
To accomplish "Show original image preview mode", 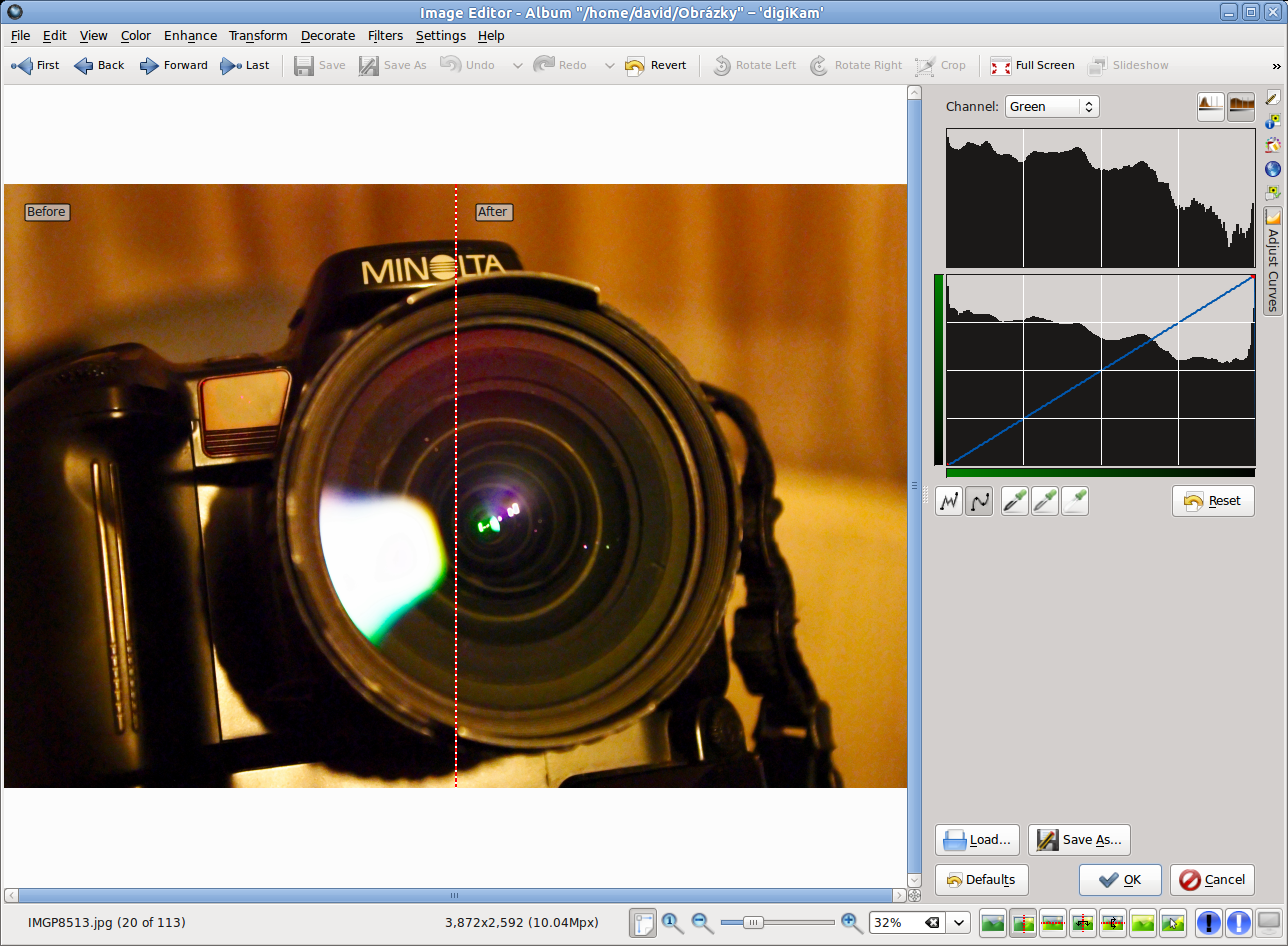I will [x=993, y=922].
